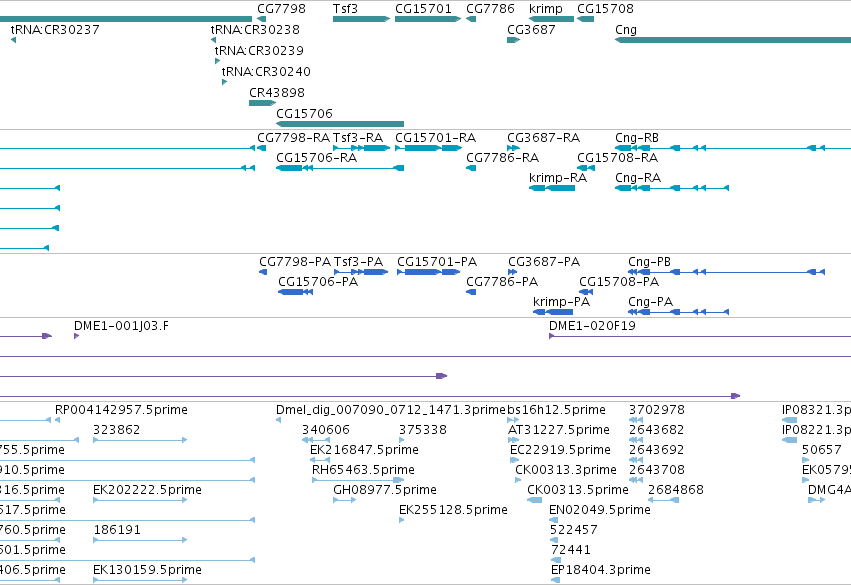This screenshot has width=851, height=585.
Task: Select EK255128.5prime EST label
Action: (453, 510)
